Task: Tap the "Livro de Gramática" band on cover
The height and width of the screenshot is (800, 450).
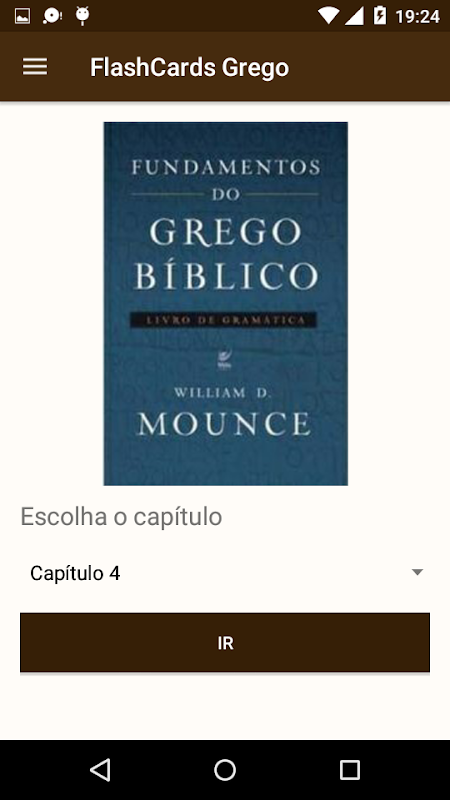Action: pyautogui.click(x=223, y=320)
